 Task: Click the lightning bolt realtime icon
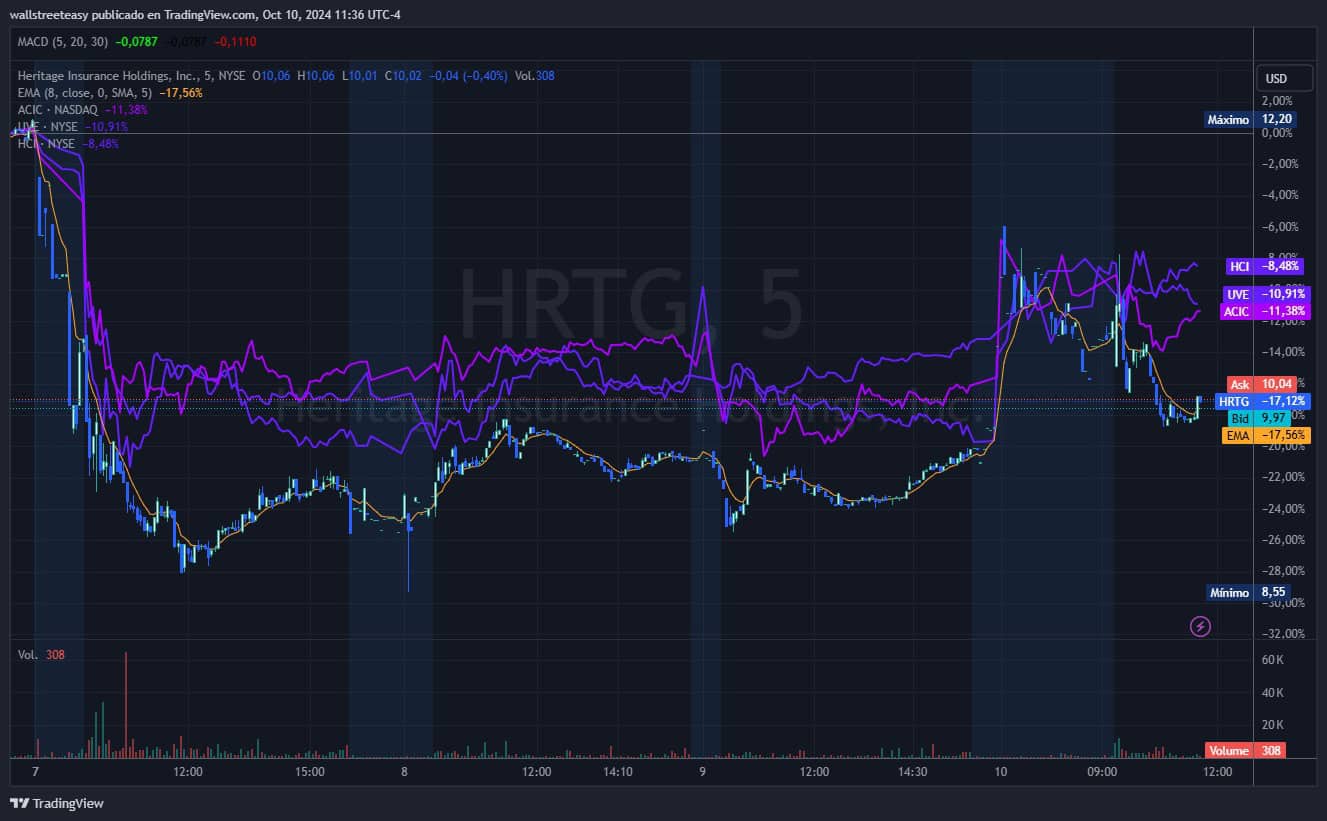(1201, 626)
